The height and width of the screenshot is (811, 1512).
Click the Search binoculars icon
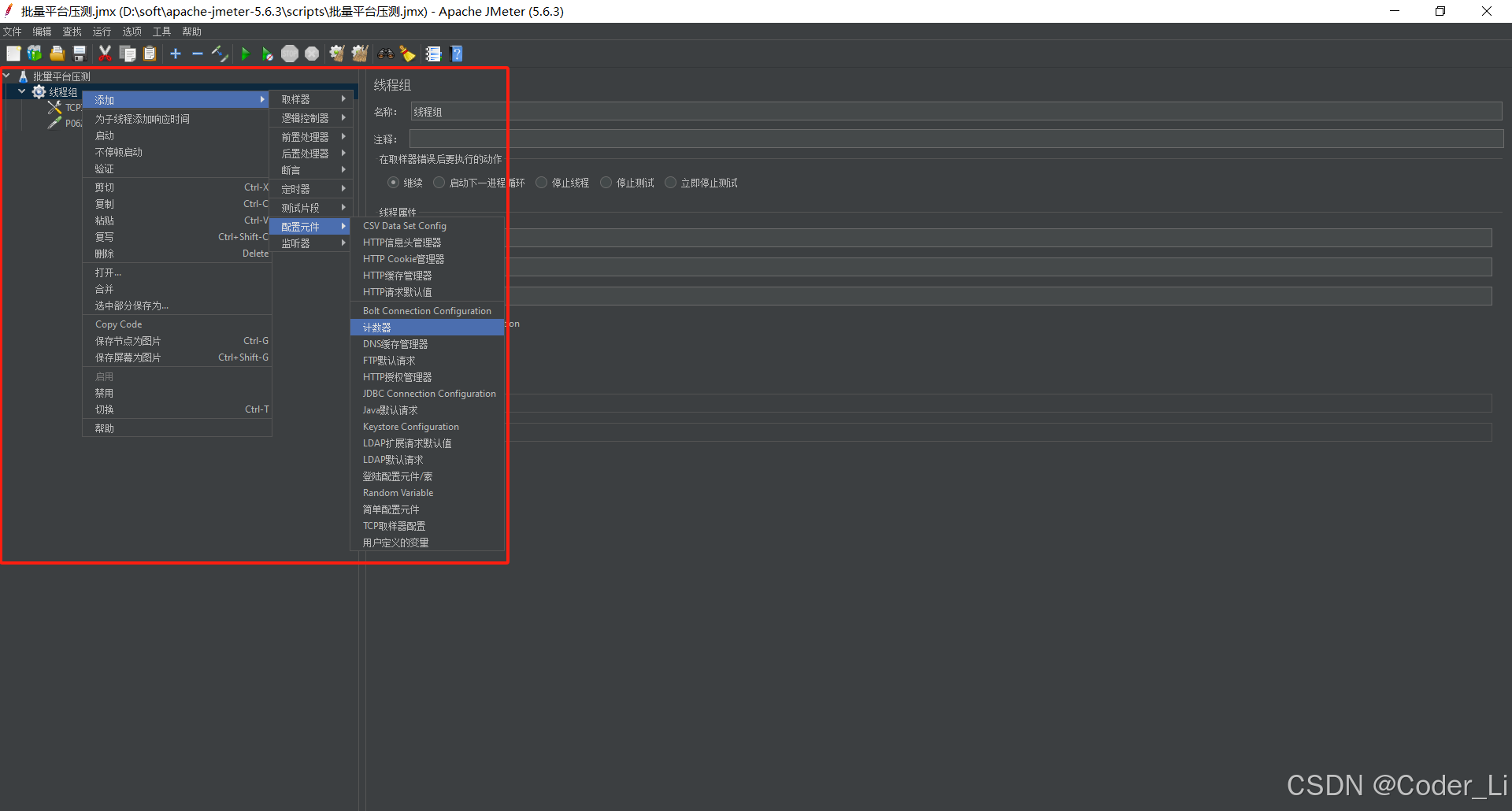pos(386,54)
